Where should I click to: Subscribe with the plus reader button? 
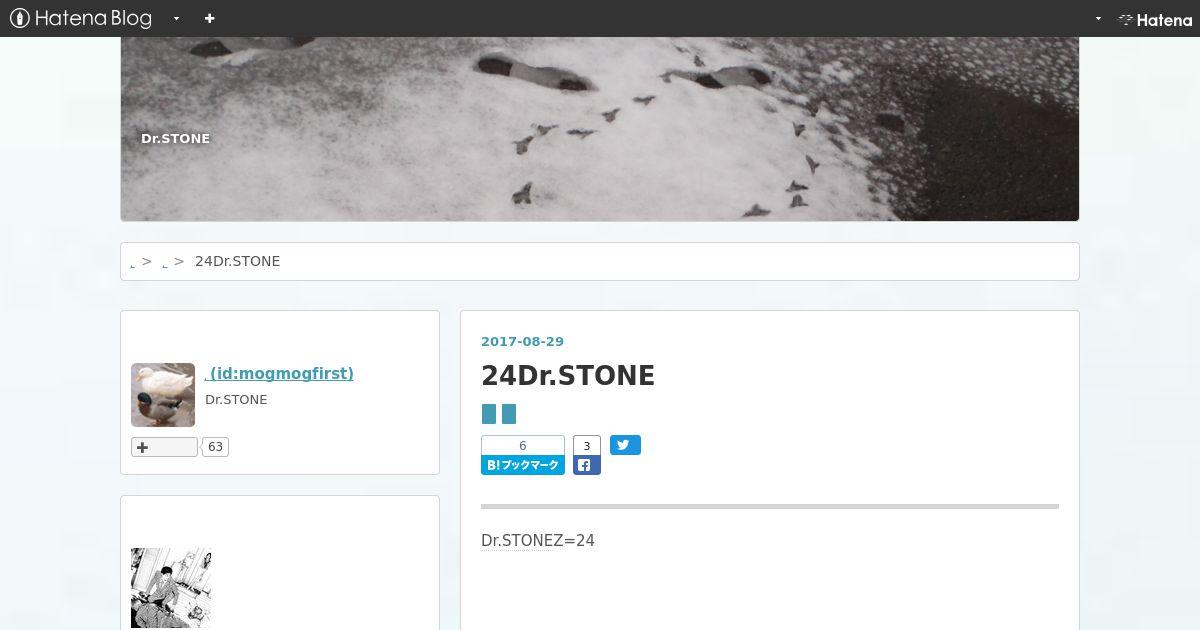pyautogui.click(x=164, y=447)
